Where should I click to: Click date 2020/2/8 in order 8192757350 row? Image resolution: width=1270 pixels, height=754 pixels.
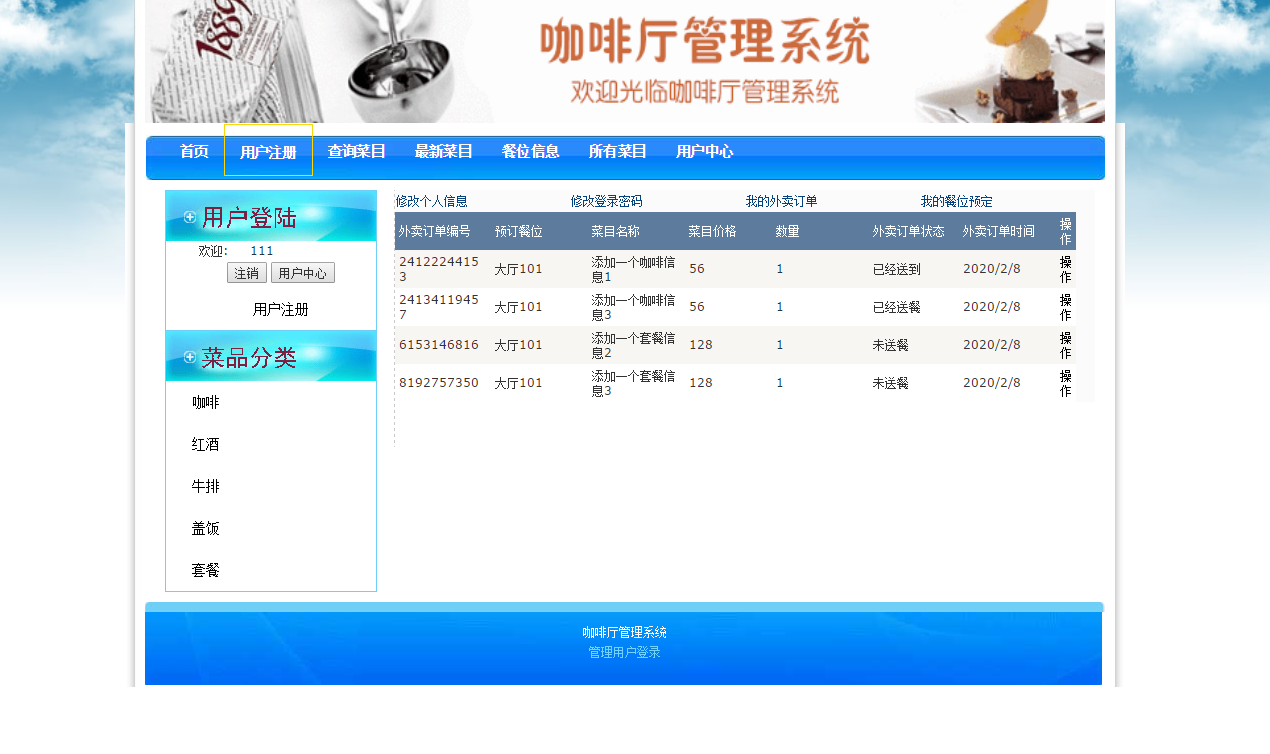(992, 383)
